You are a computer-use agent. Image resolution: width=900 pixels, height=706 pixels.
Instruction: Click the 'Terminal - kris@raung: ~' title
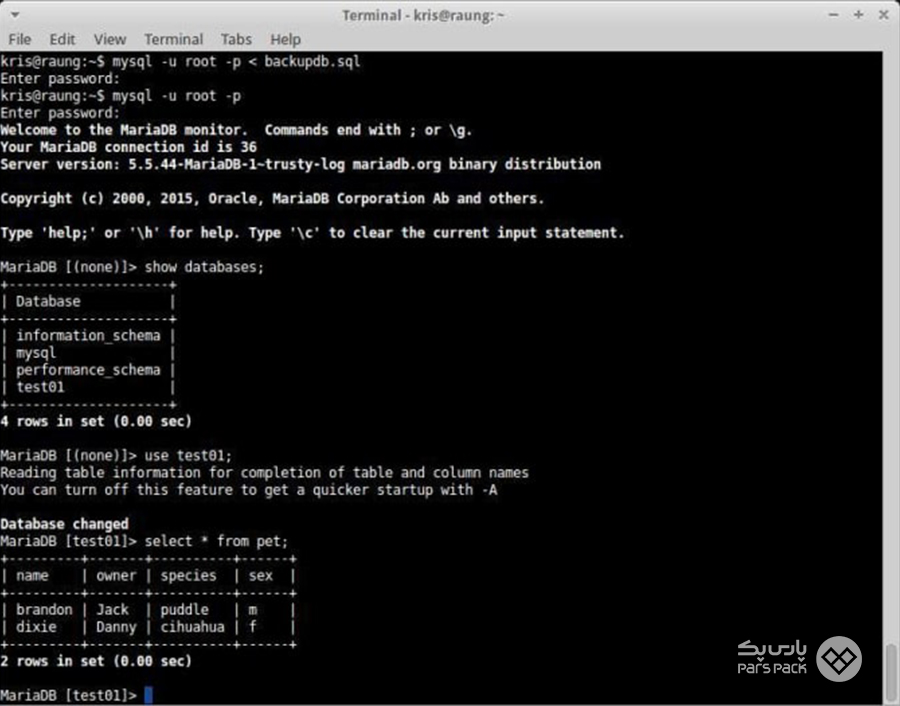pyautogui.click(x=423, y=15)
